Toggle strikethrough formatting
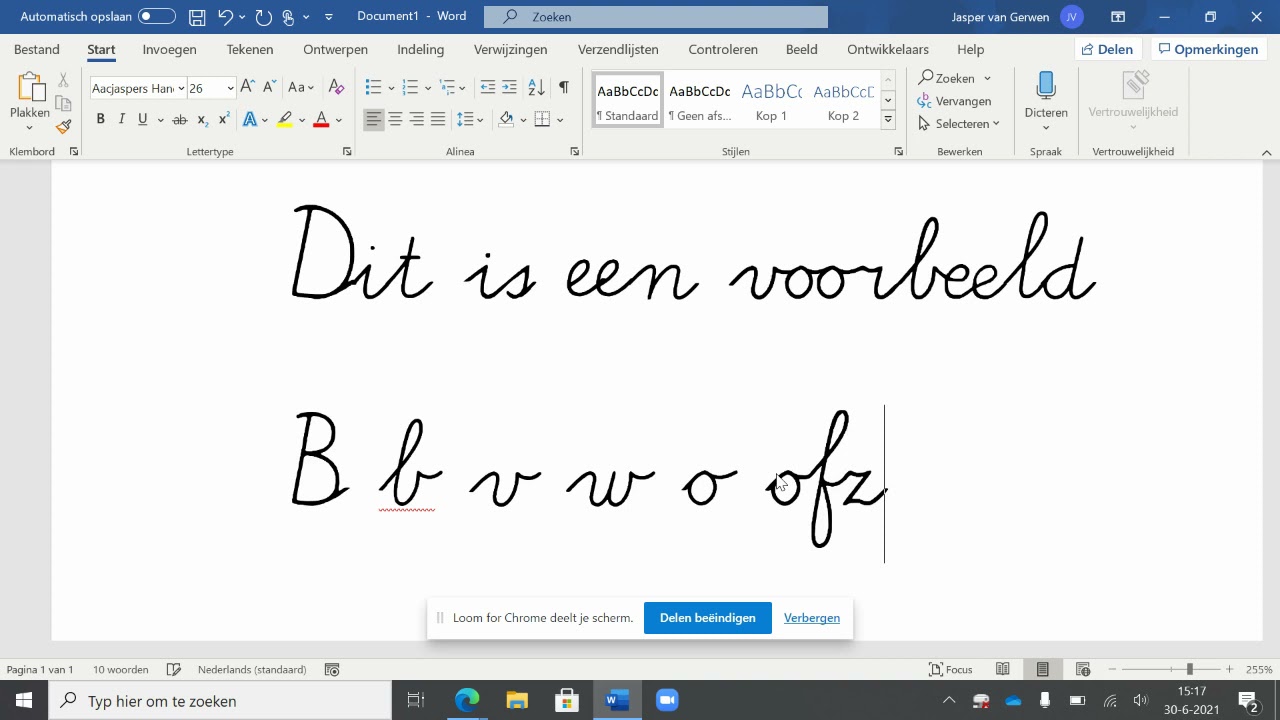 180,119
